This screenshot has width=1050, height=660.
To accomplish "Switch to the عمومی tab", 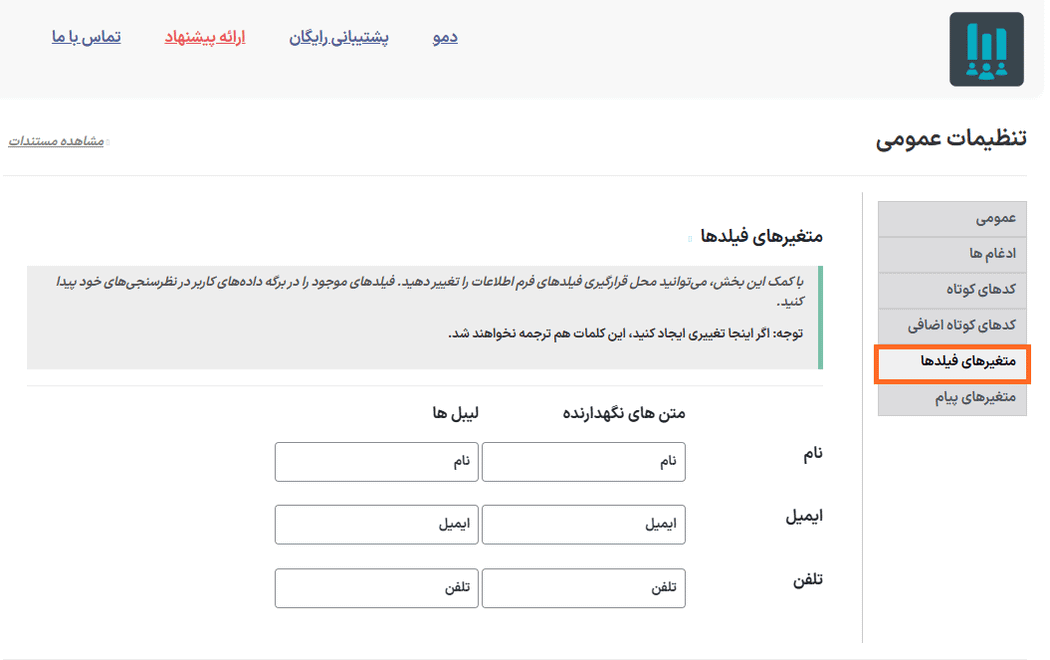I will pos(952,219).
